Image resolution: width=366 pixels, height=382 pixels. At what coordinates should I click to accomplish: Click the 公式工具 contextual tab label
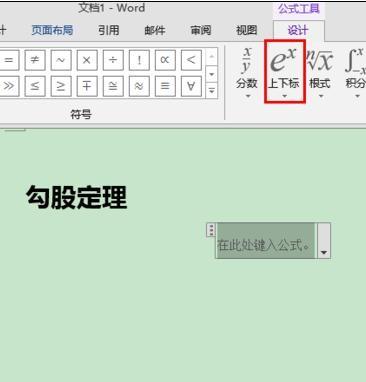(x=299, y=9)
